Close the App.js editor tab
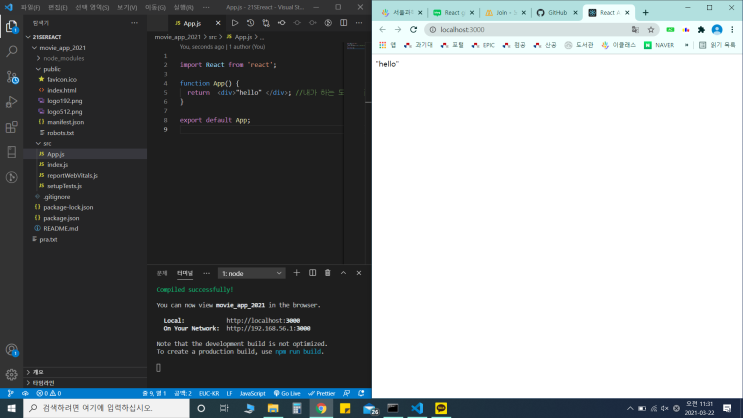This screenshot has width=743, height=418. [x=218, y=23]
